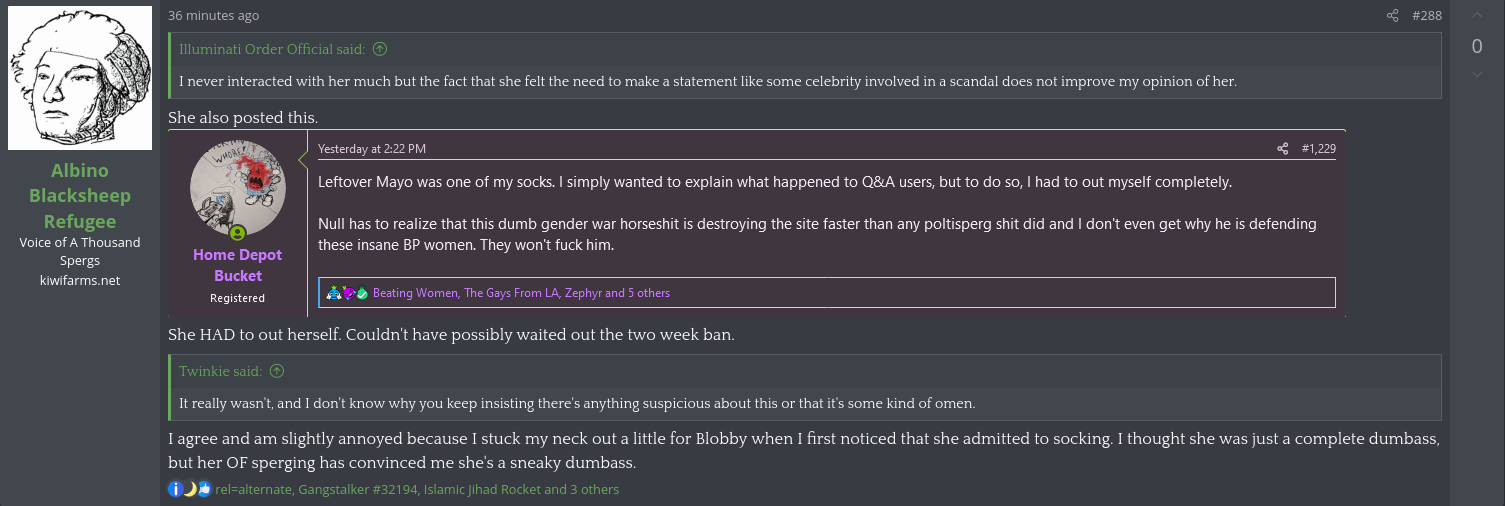Click the share icon beside #1,229
Screen dimensions: 1505x506
click(x=1282, y=149)
